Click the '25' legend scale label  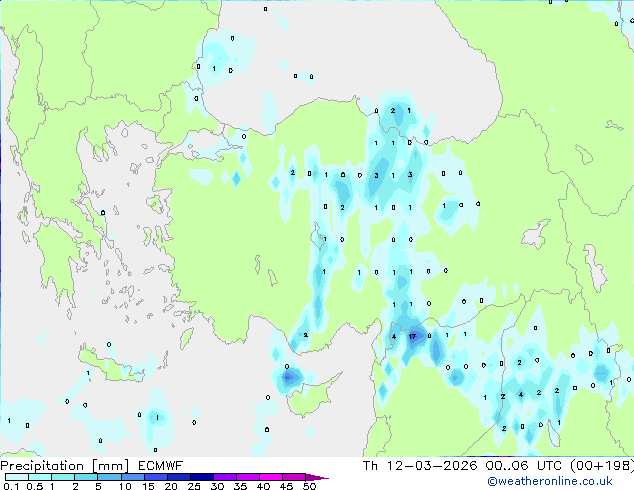pos(194,486)
